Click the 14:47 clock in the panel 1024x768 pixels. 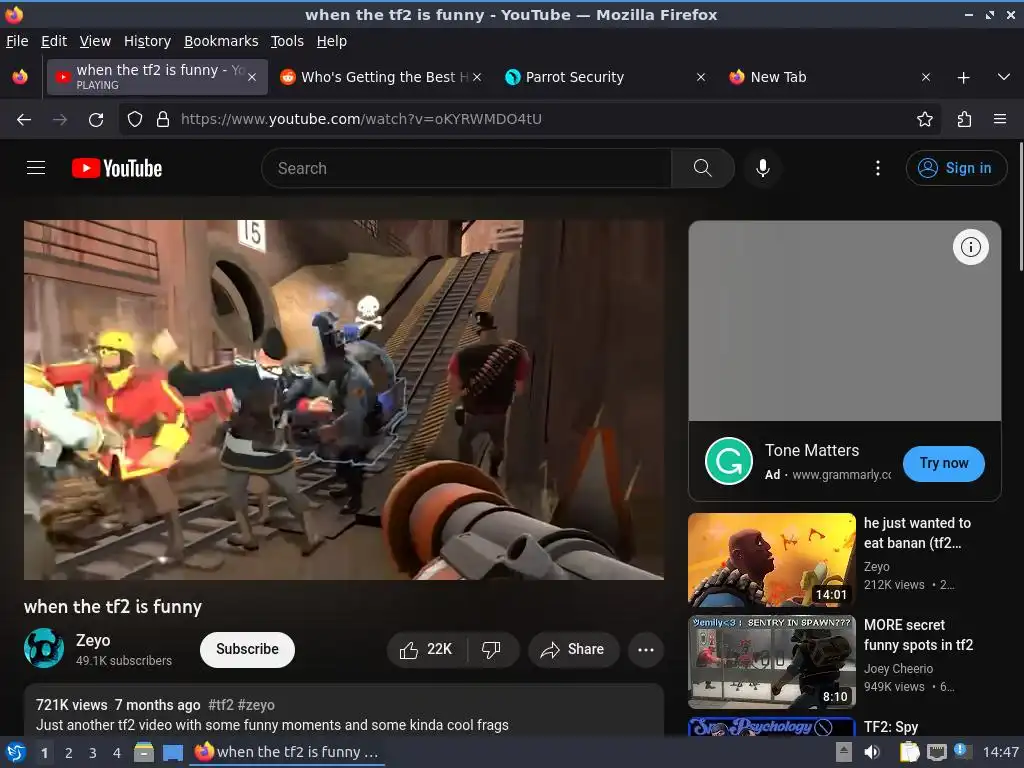(1000, 752)
